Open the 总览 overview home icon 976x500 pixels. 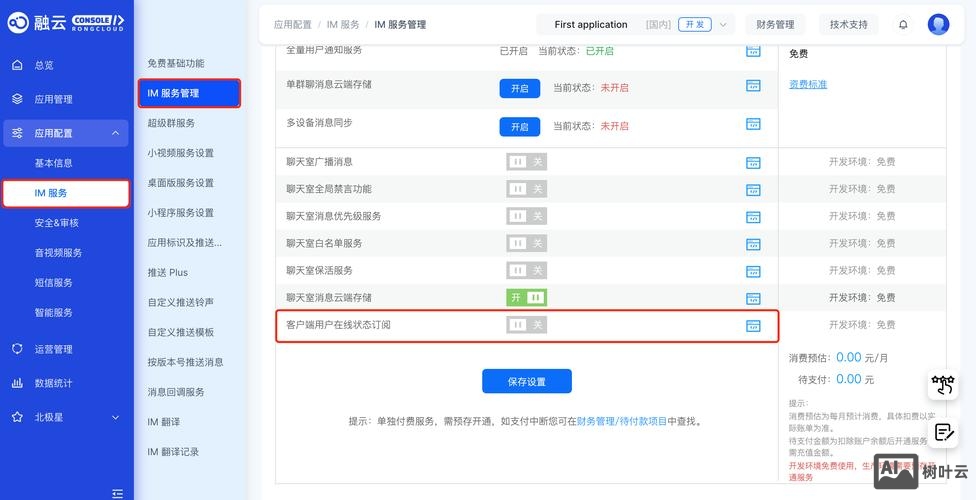click(x=17, y=65)
